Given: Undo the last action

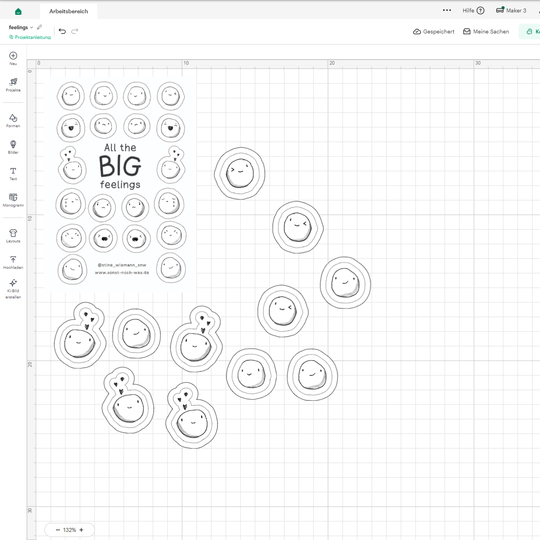Looking at the screenshot, I should pyautogui.click(x=62, y=31).
